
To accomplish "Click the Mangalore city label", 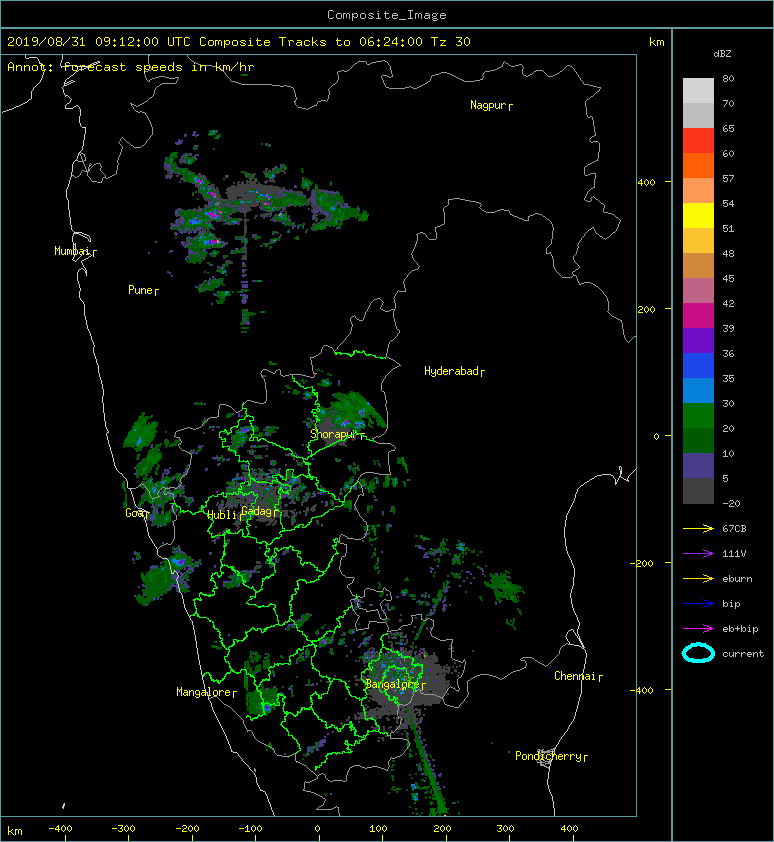I will point(206,693).
